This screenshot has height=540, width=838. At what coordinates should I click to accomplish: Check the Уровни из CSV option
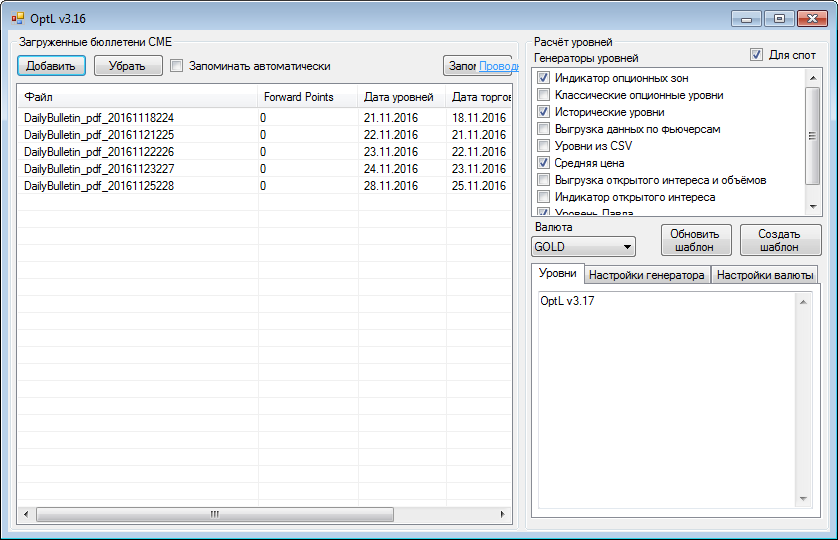coord(544,146)
